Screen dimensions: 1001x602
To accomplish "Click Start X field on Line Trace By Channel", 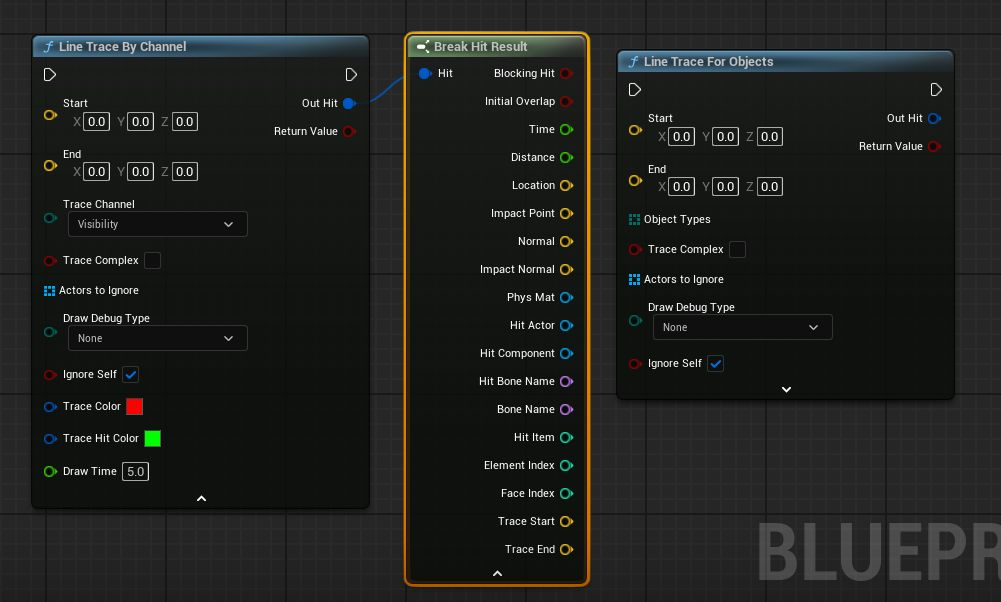I will [96, 121].
